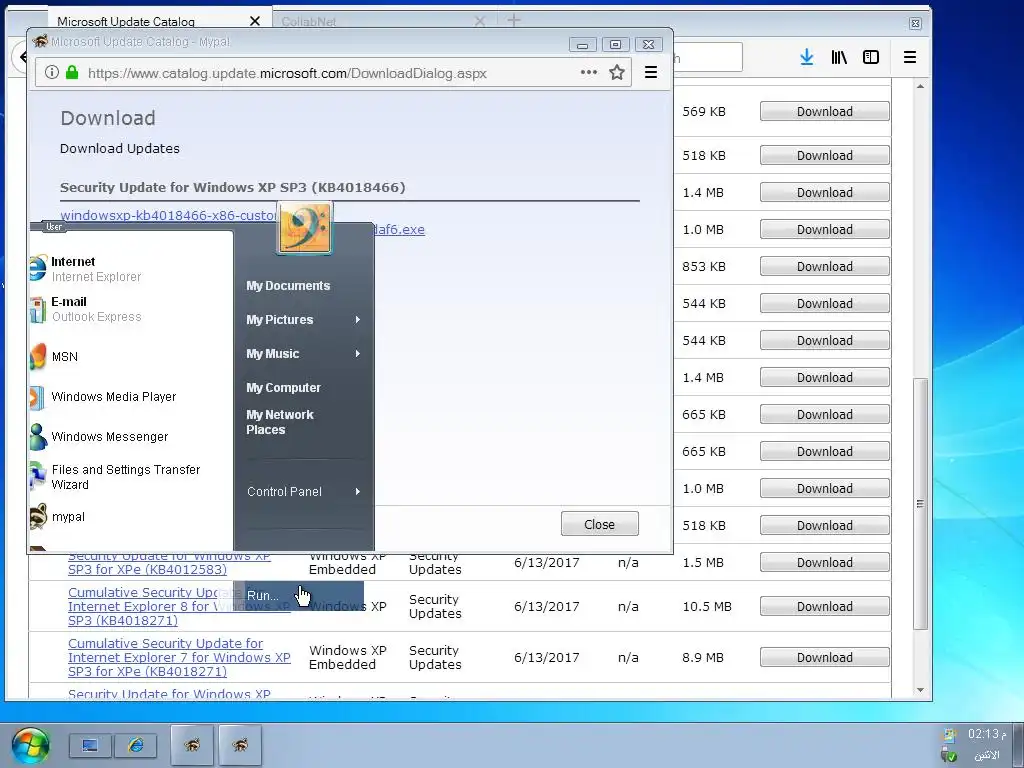The width and height of the screenshot is (1024, 768).
Task: Open My Network Places
Action: point(280,423)
